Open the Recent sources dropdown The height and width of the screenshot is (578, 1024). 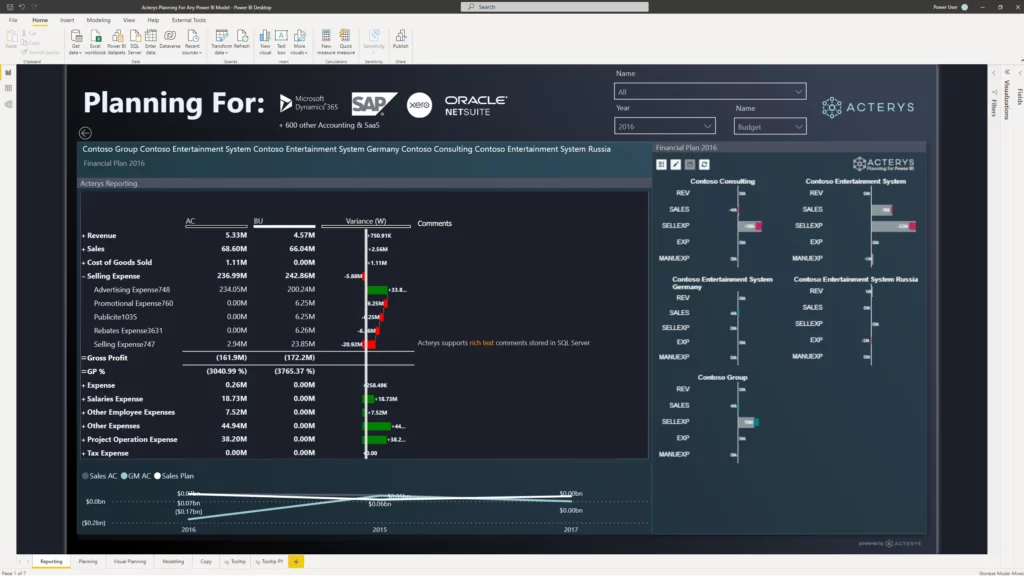coord(192,40)
